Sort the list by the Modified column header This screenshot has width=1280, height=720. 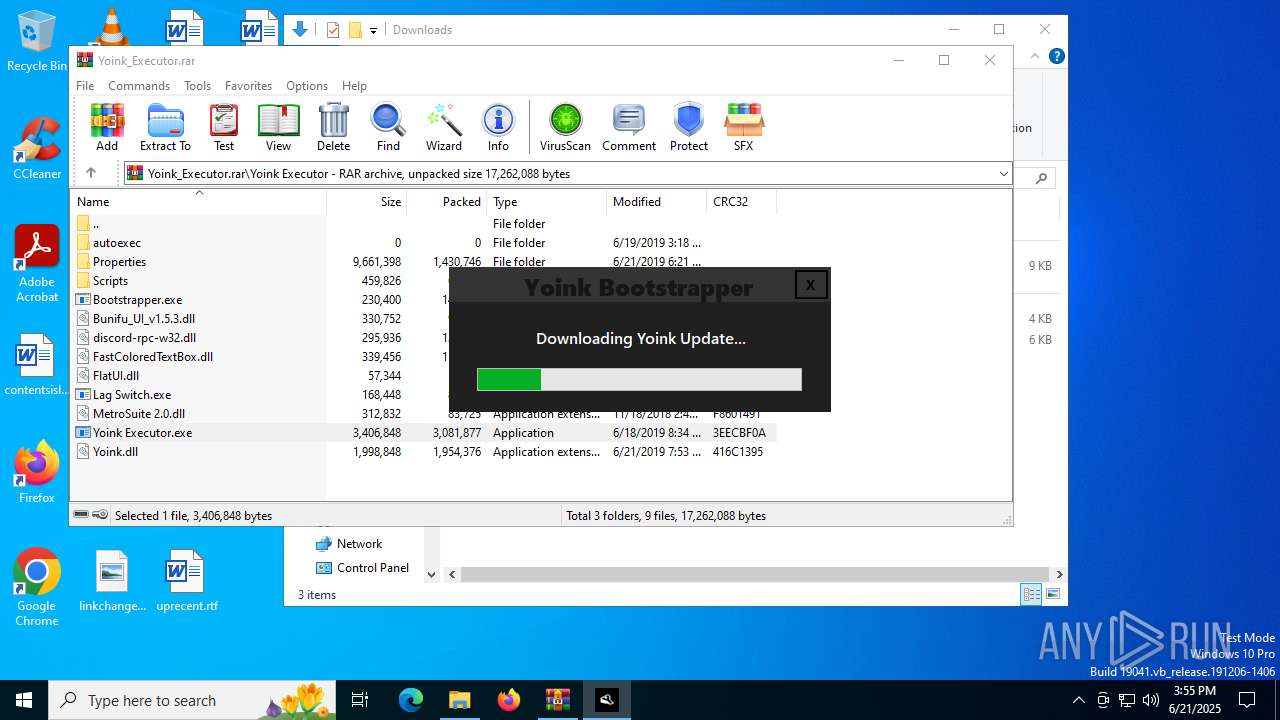point(656,201)
